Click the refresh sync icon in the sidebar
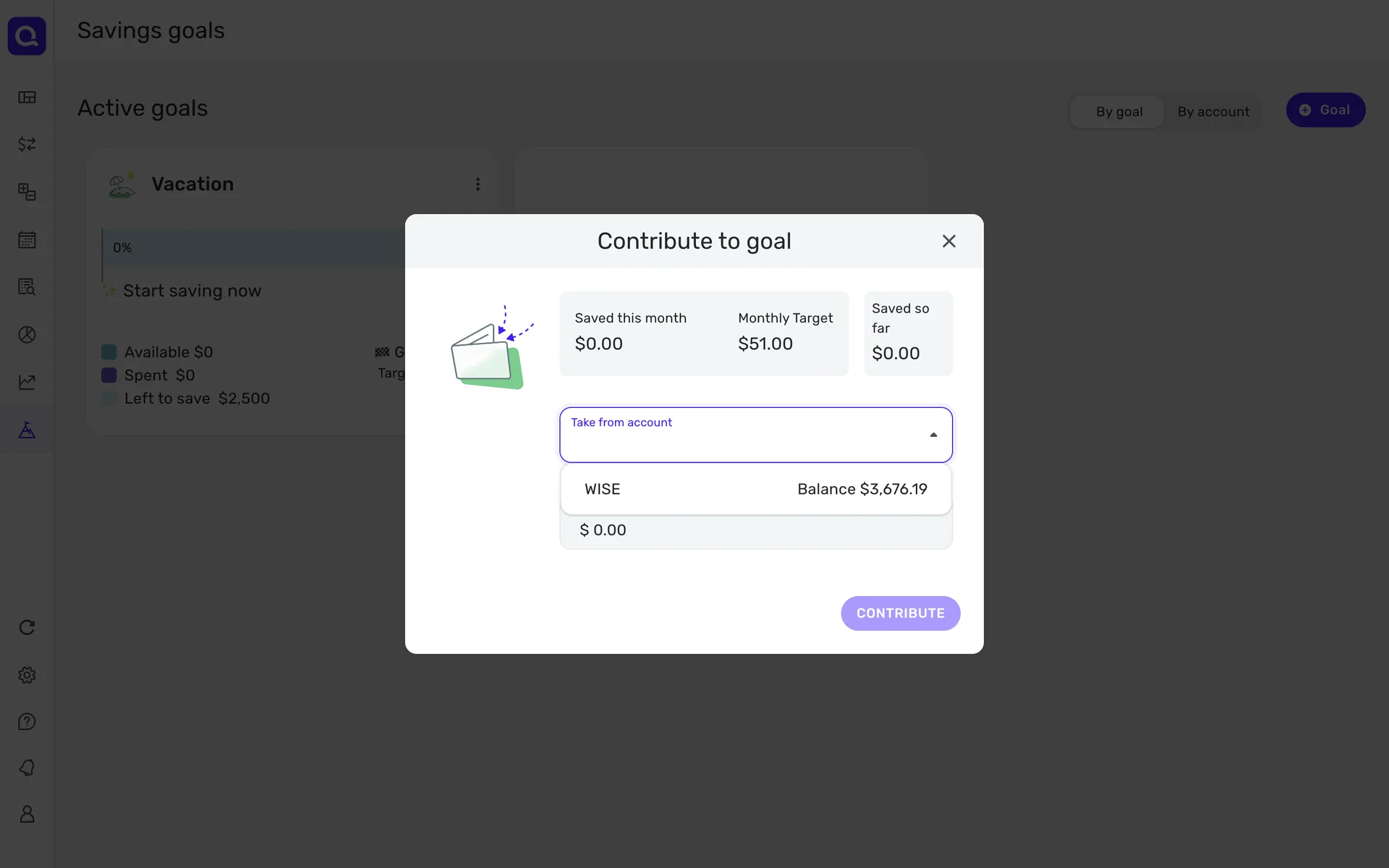This screenshot has width=1389, height=868. tap(27, 627)
